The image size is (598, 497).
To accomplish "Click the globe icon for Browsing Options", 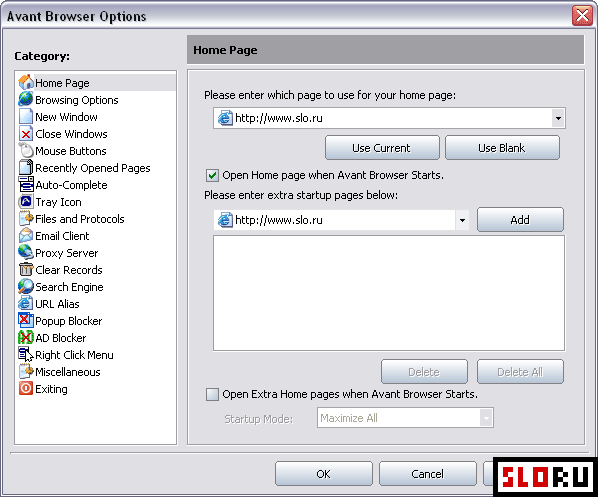I will pyautogui.click(x=26, y=99).
